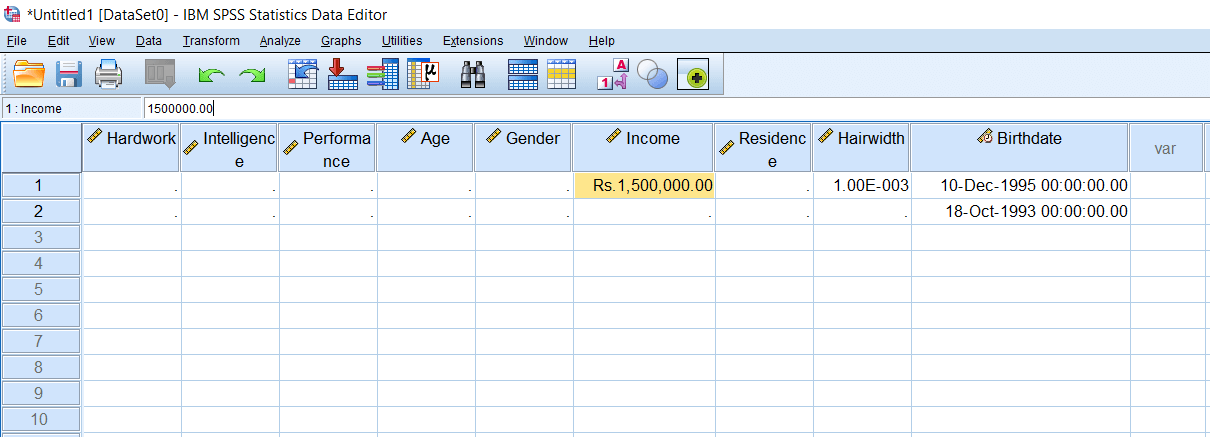This screenshot has height=437, width=1210.
Task: Click the cell '18-Oct-1993 00:00:00.00'
Action: point(1021,211)
